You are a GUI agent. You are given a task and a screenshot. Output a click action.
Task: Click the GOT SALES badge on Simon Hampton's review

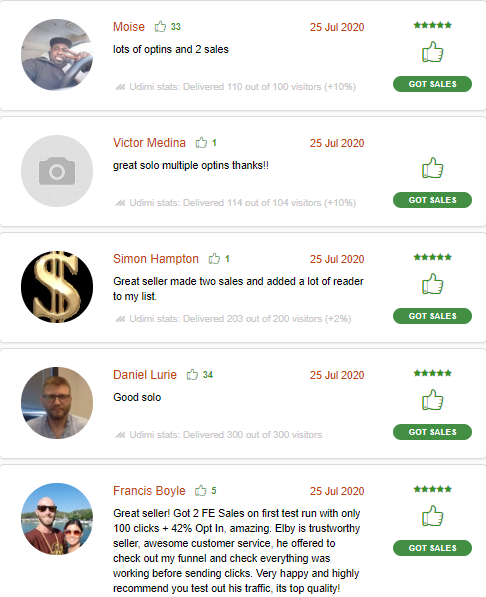click(x=432, y=316)
